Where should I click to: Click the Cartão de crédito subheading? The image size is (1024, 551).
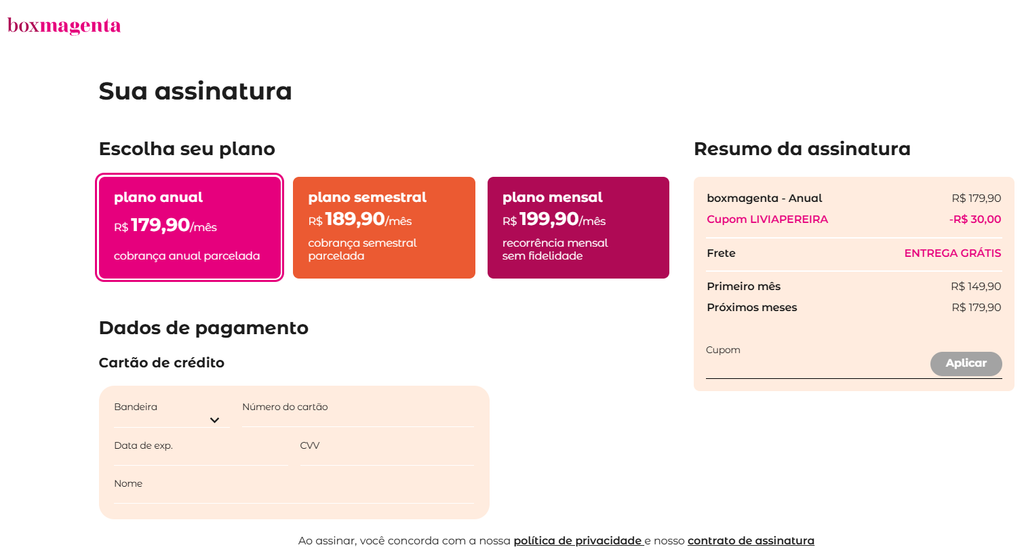[x=161, y=363]
